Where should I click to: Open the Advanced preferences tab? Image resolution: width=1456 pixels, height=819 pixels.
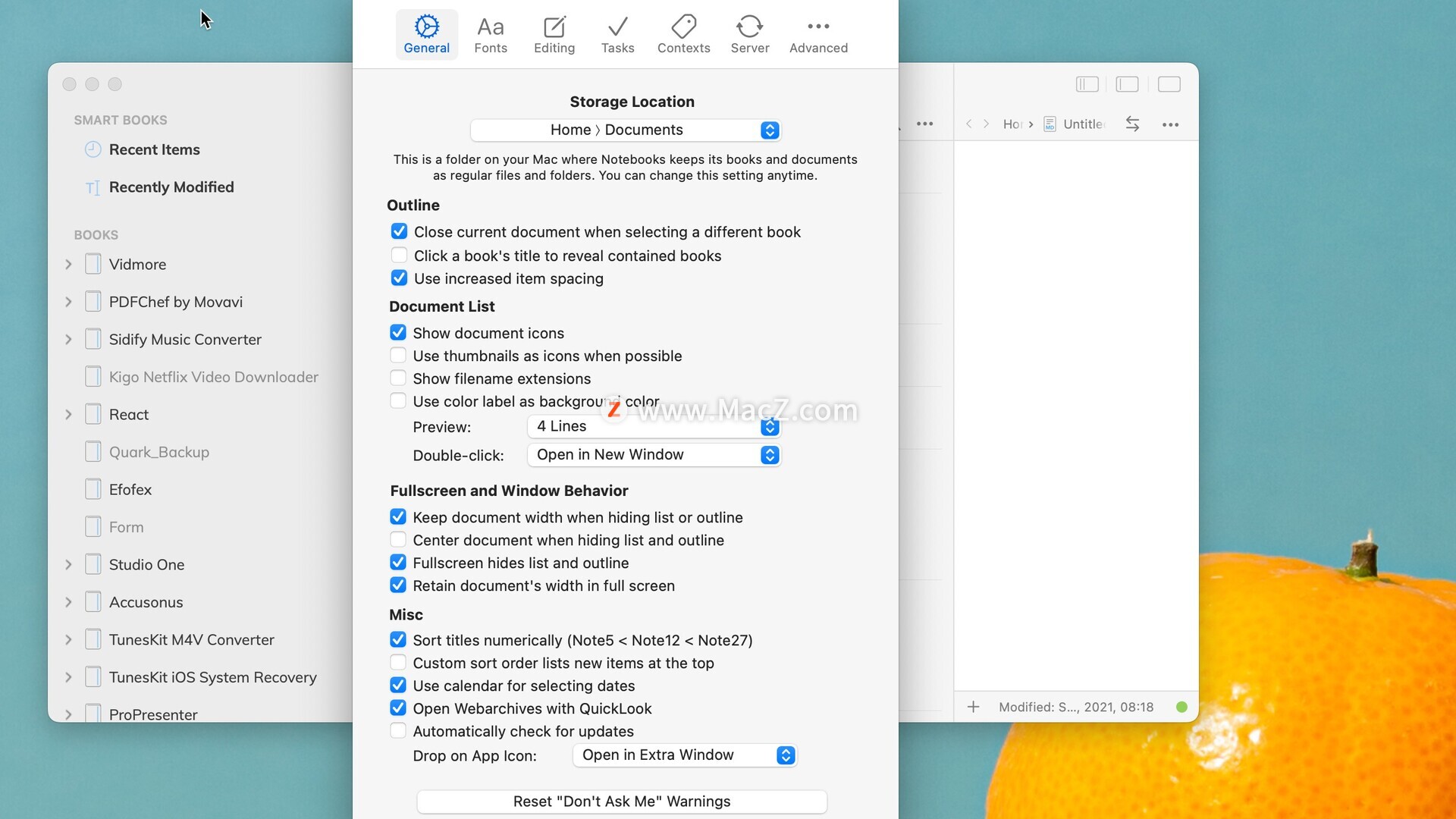pyautogui.click(x=818, y=35)
